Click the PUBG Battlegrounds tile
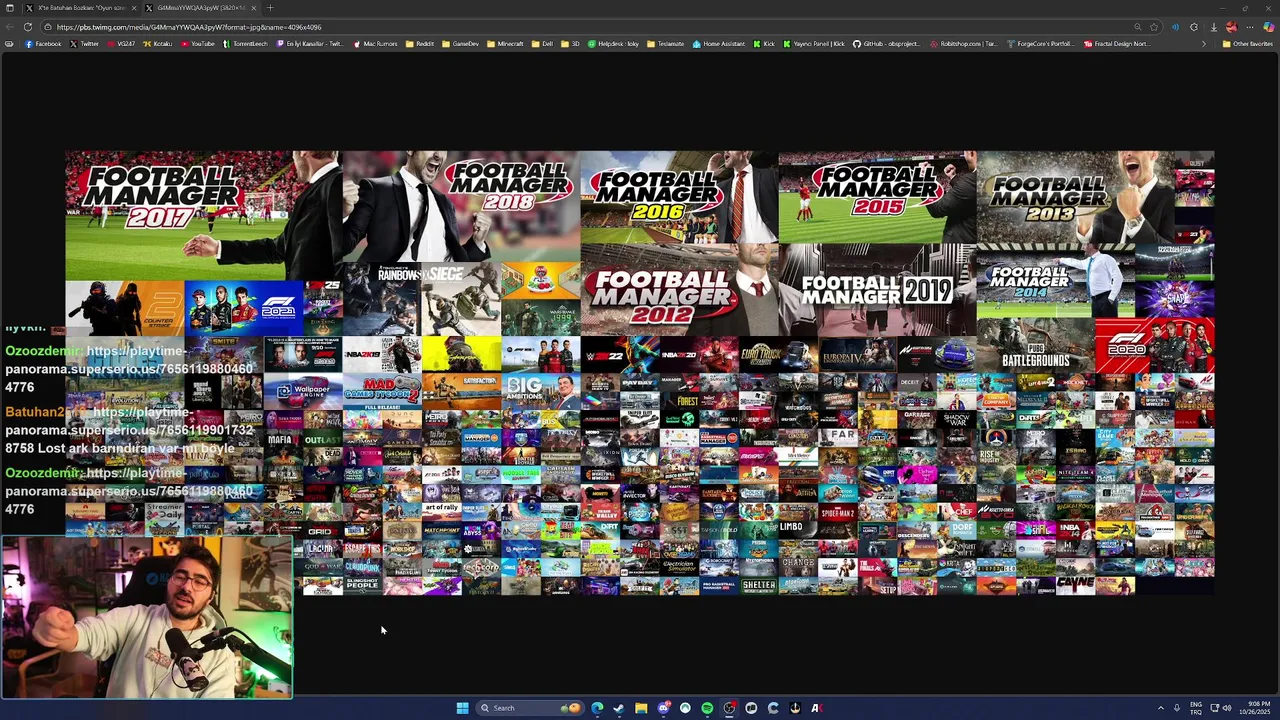 (1035, 346)
